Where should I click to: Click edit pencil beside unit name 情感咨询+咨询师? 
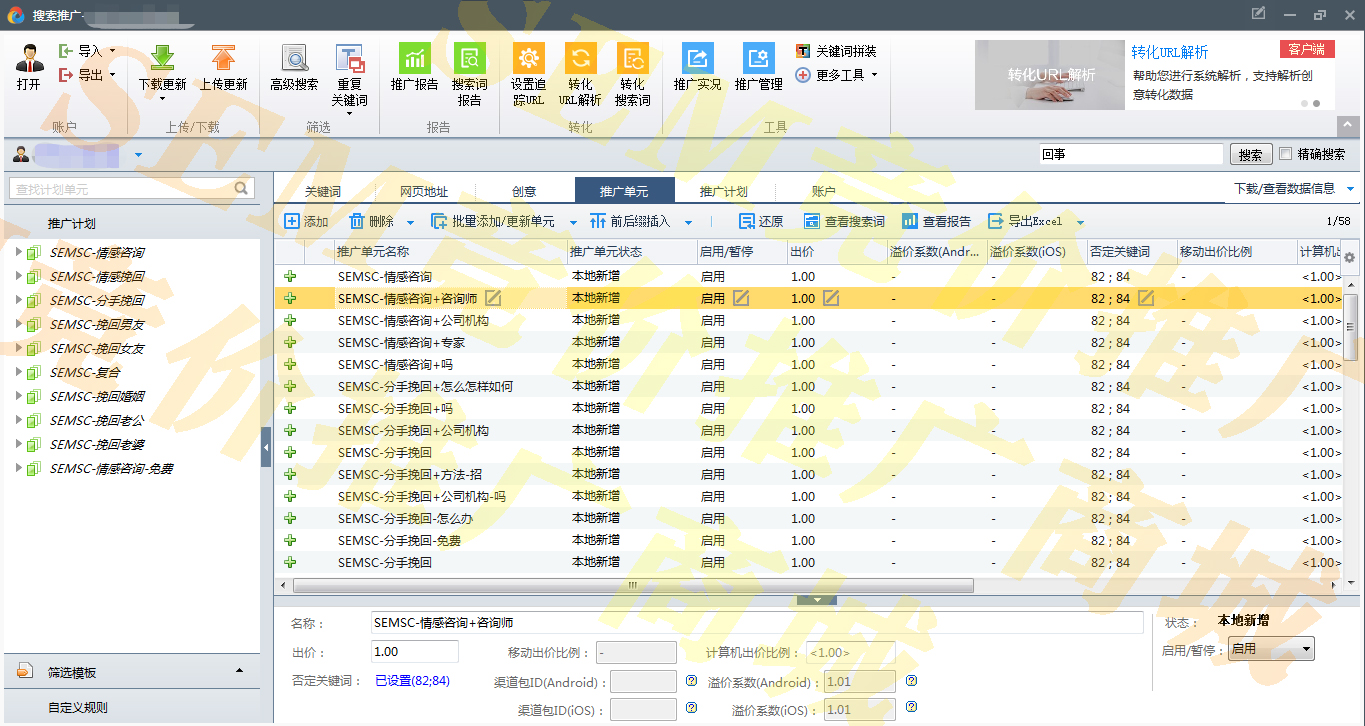[493, 298]
